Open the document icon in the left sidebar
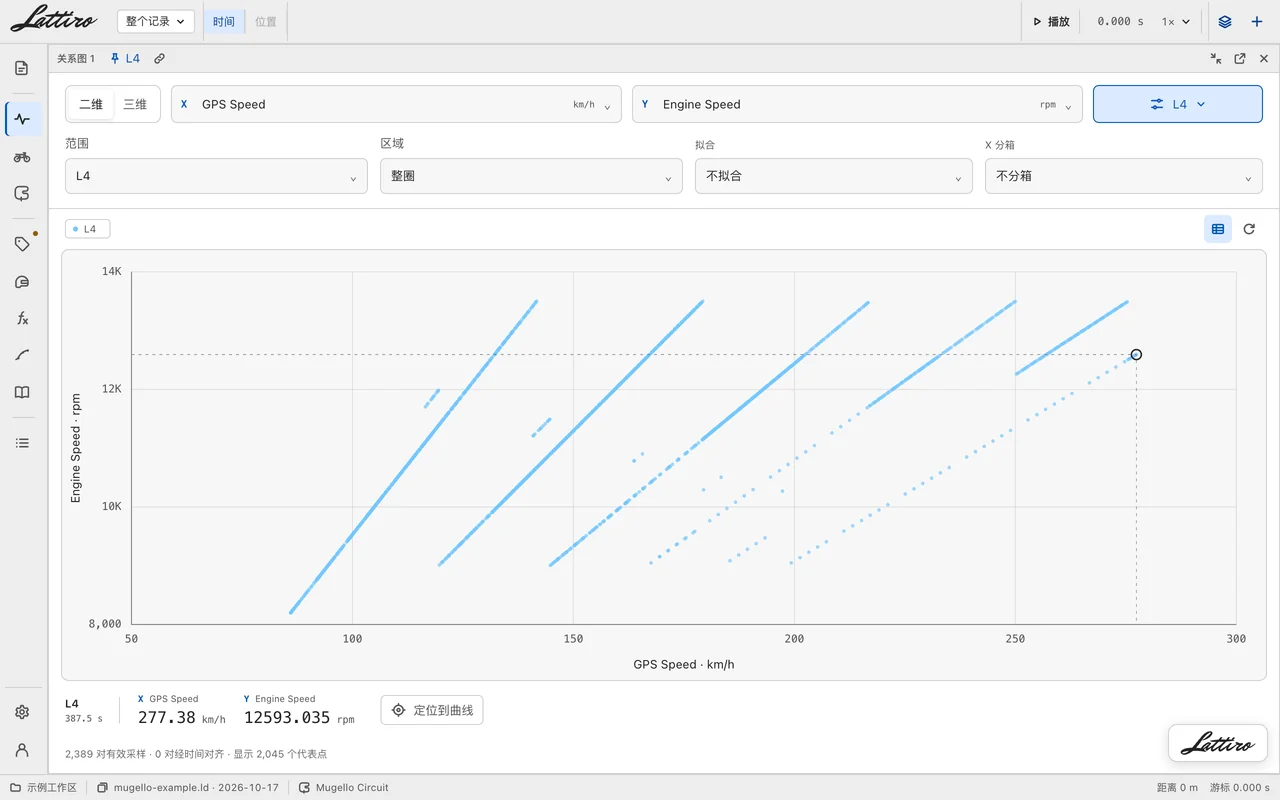Screen dimensions: 1280x800 pos(22,69)
